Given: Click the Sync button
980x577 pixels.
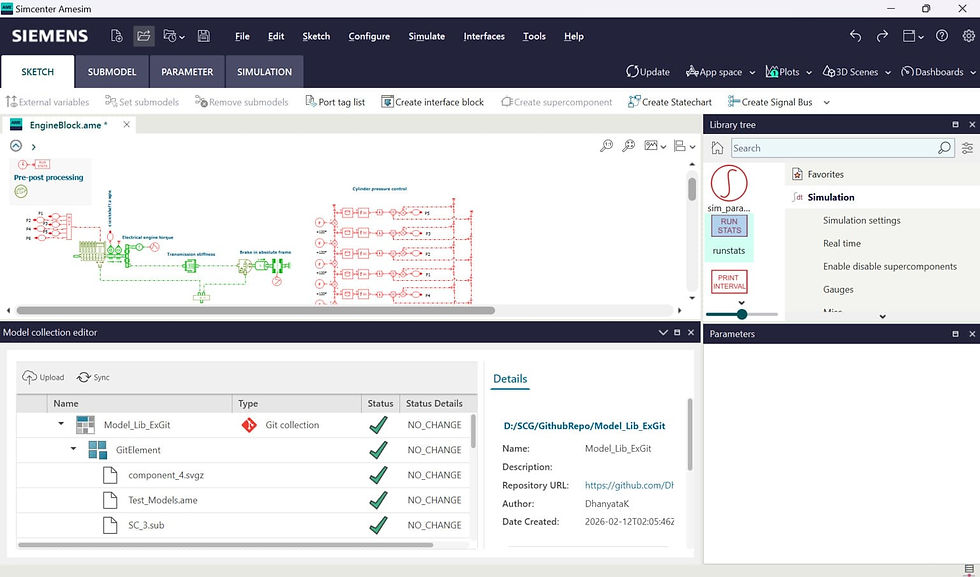Looking at the screenshot, I should click(93, 377).
